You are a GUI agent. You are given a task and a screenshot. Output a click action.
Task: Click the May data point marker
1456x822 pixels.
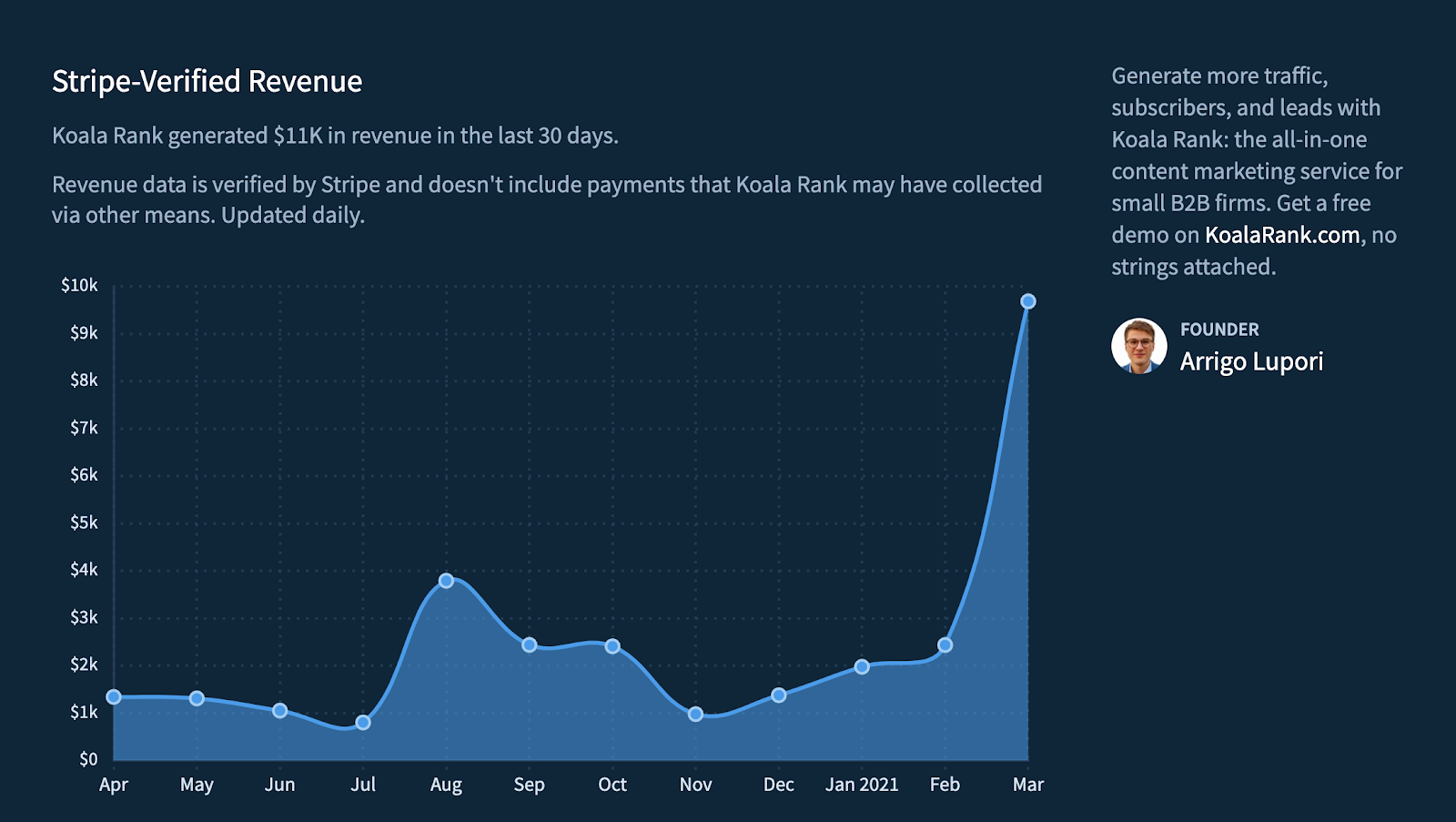197,698
